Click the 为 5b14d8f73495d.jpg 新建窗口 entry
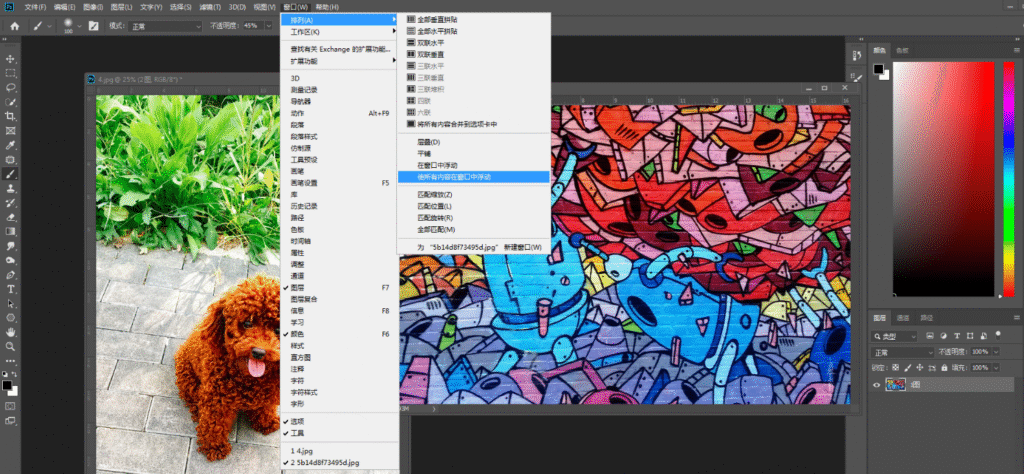This screenshot has width=1024, height=474. pyautogui.click(x=473, y=247)
